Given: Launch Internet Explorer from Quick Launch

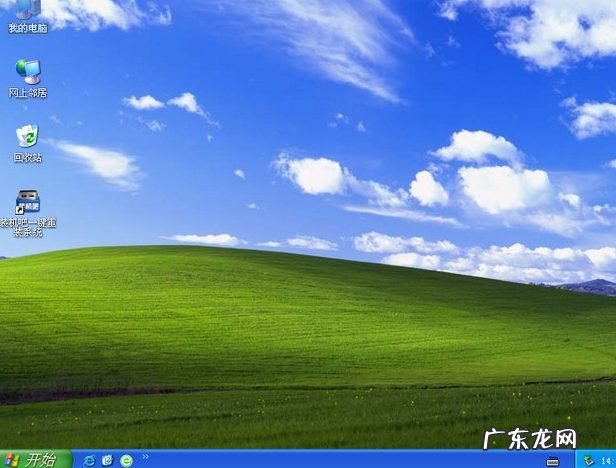Looking at the screenshot, I should (90, 460).
